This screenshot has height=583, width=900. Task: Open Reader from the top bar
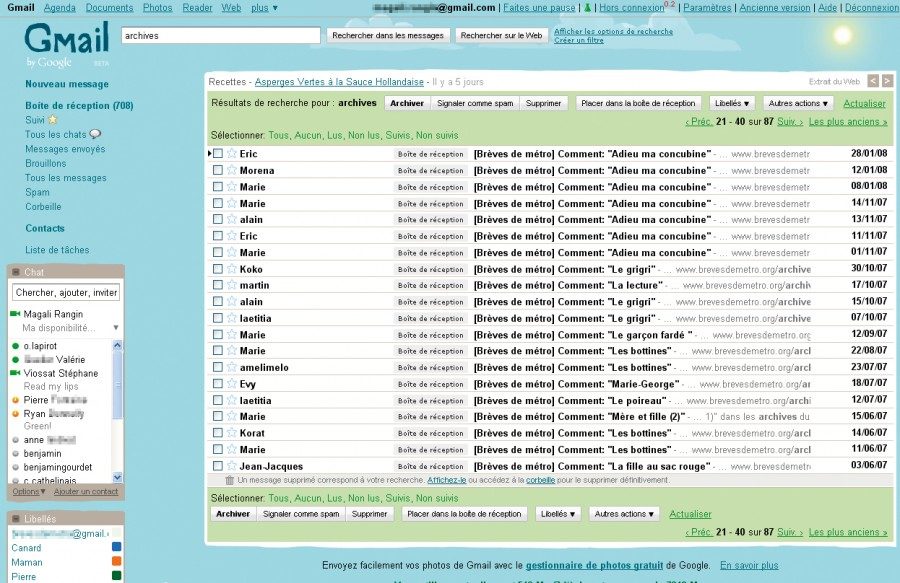tap(197, 7)
